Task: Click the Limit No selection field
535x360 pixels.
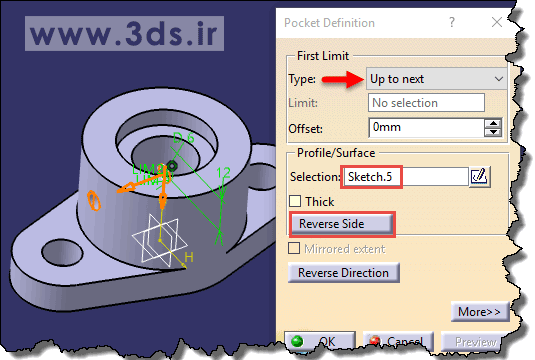Action: tap(426, 103)
